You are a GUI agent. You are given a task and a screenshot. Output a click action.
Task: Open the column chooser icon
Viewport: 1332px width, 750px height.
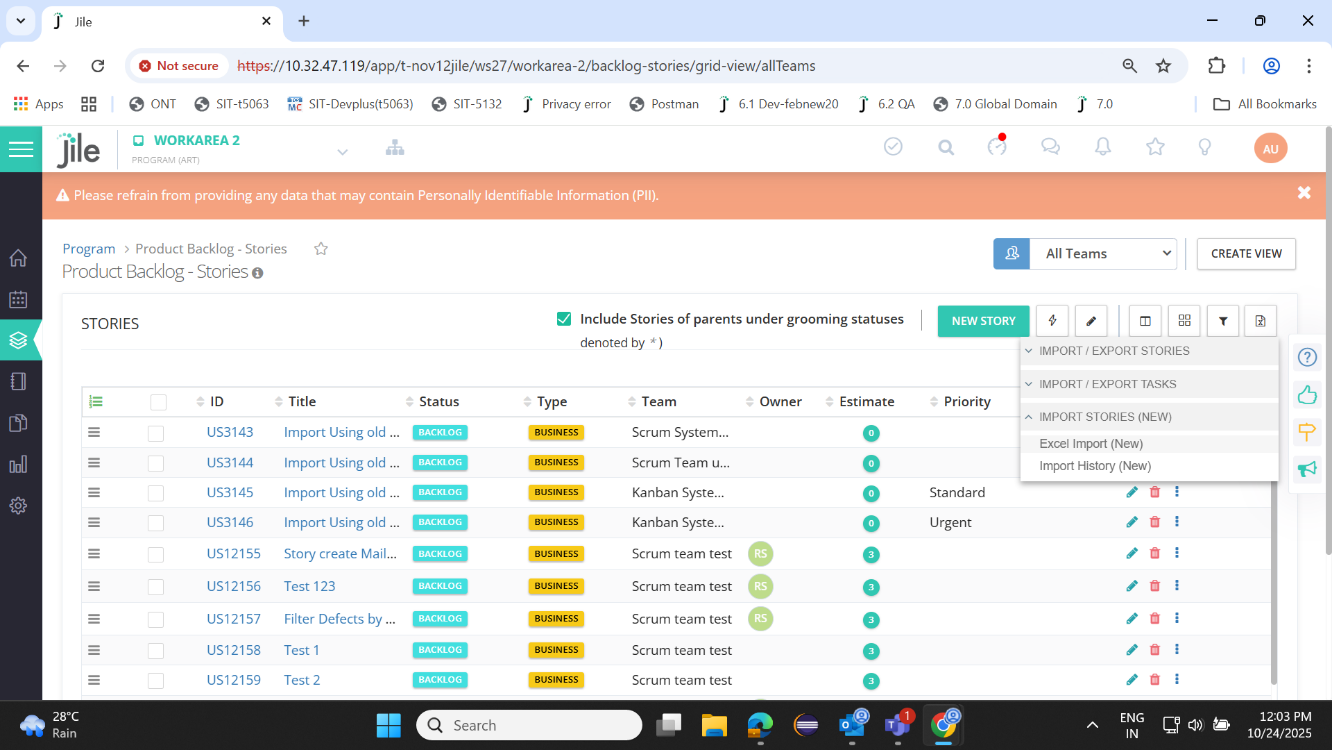1145,321
